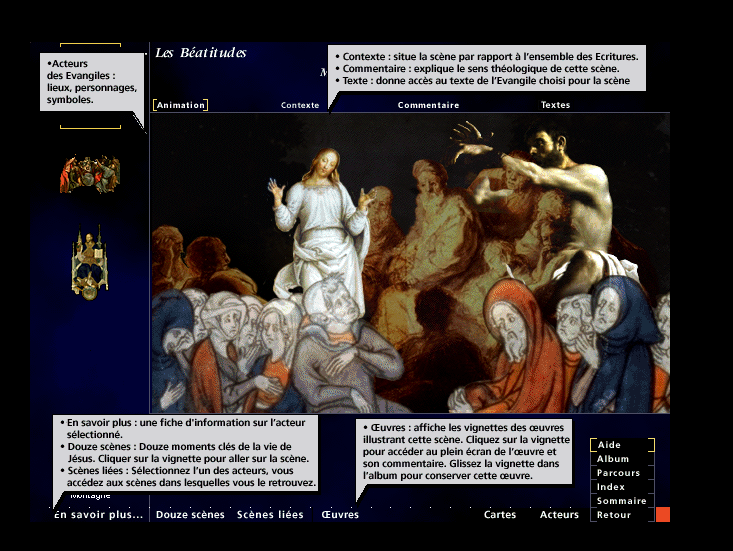Choose Parcours in the navigation menu
Viewport: 733px width, 551px height.
[x=618, y=473]
